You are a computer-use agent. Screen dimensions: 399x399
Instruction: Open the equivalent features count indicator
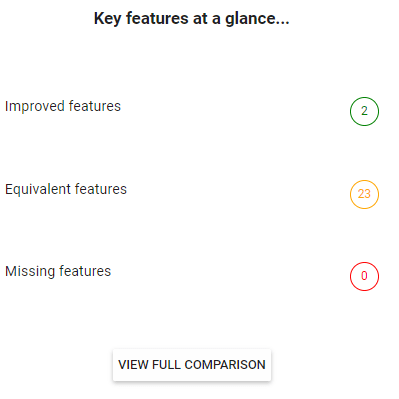(364, 194)
